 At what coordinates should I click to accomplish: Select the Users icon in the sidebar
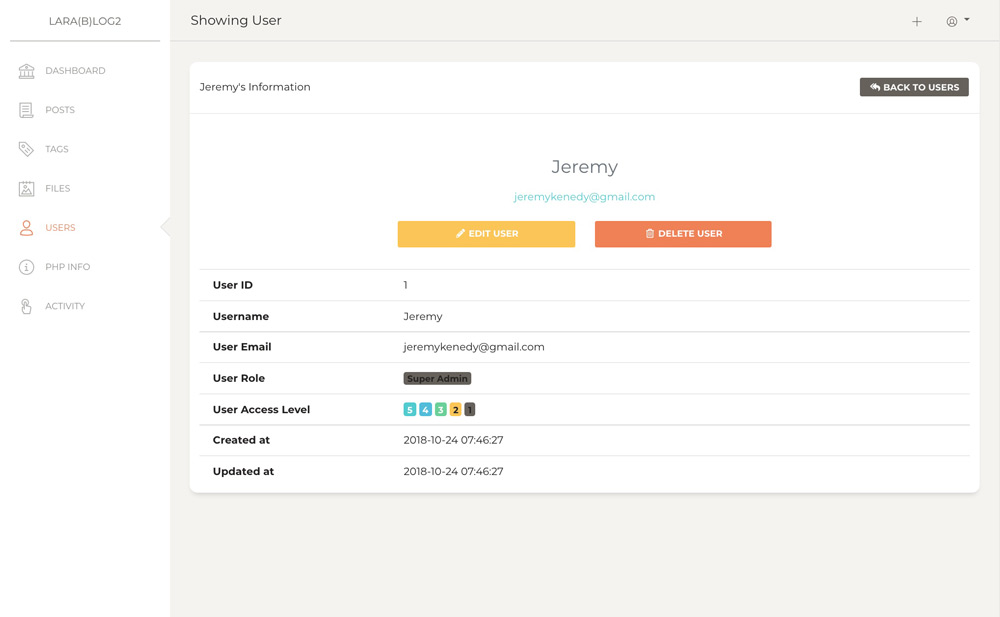(x=25, y=227)
